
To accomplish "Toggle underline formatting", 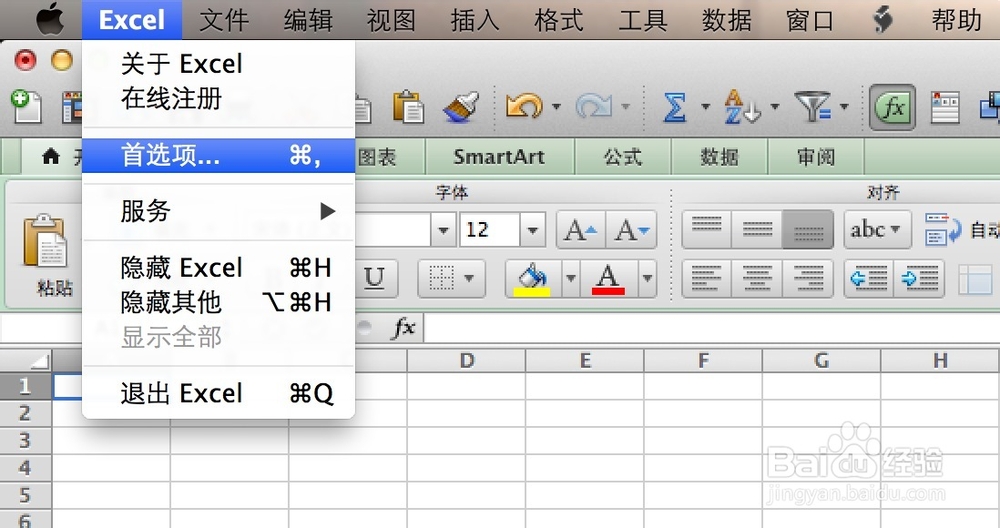I will point(375,278).
